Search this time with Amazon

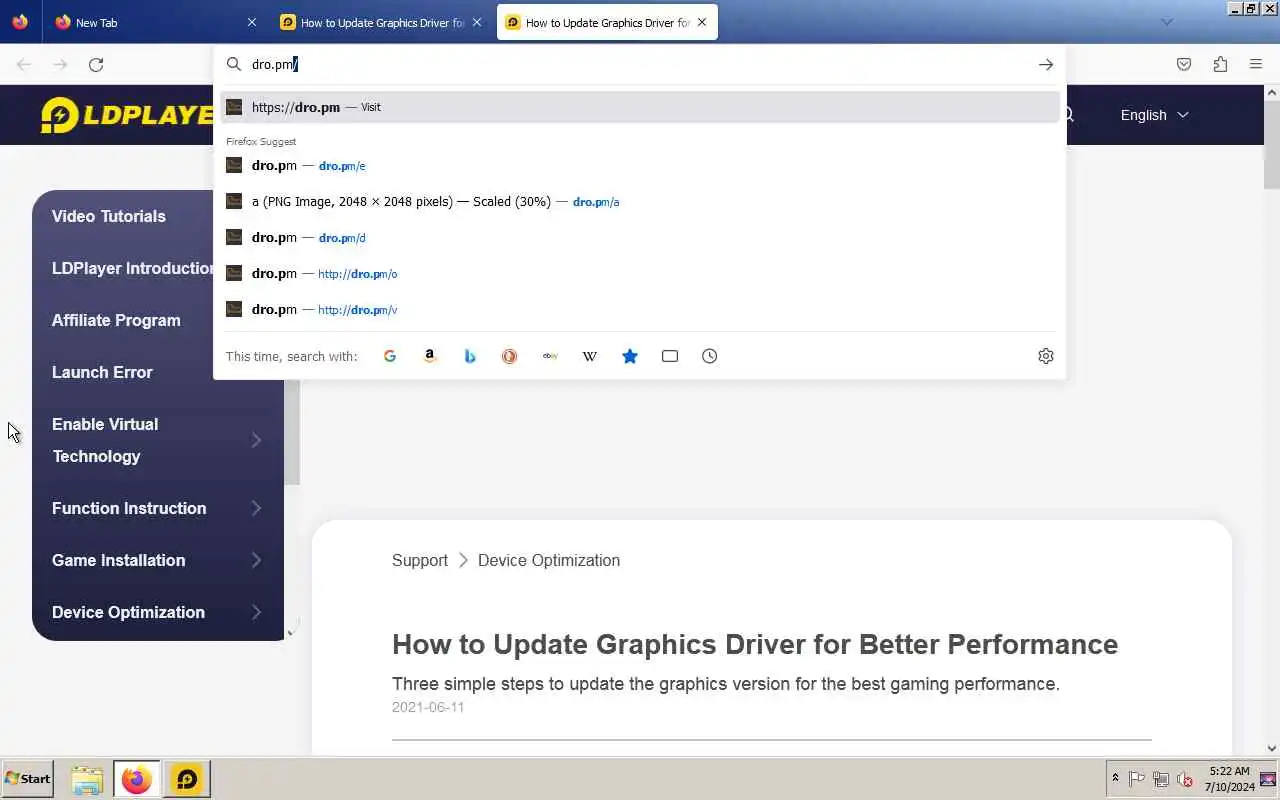pyautogui.click(x=430, y=356)
